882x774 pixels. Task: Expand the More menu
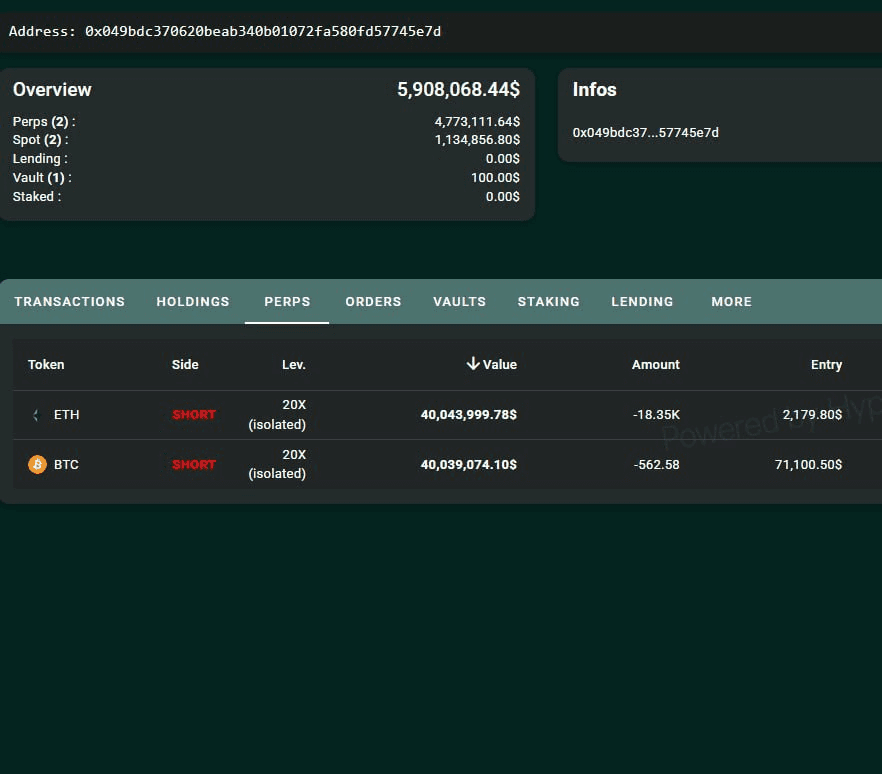(731, 301)
